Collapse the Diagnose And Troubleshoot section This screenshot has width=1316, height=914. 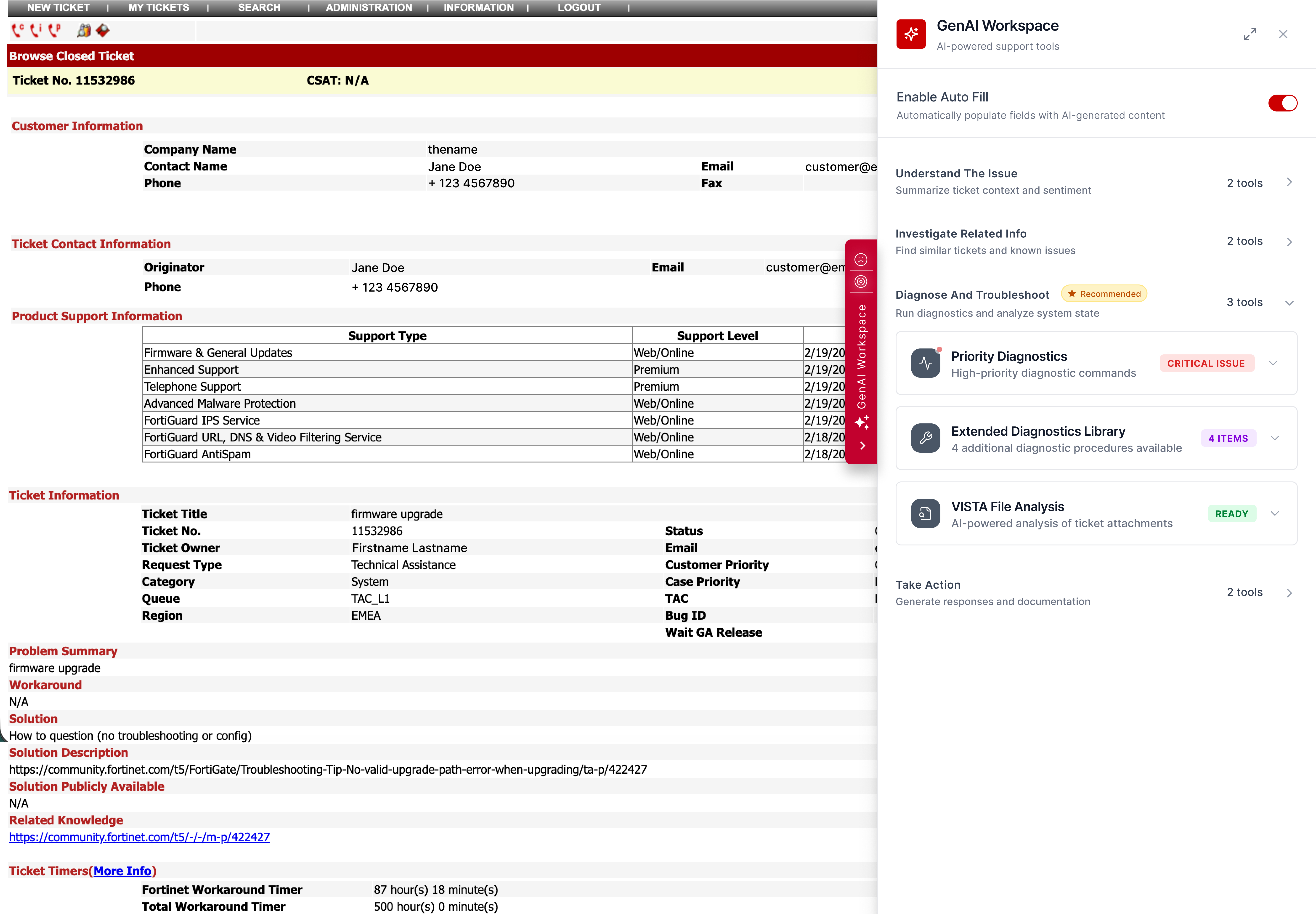1289,303
